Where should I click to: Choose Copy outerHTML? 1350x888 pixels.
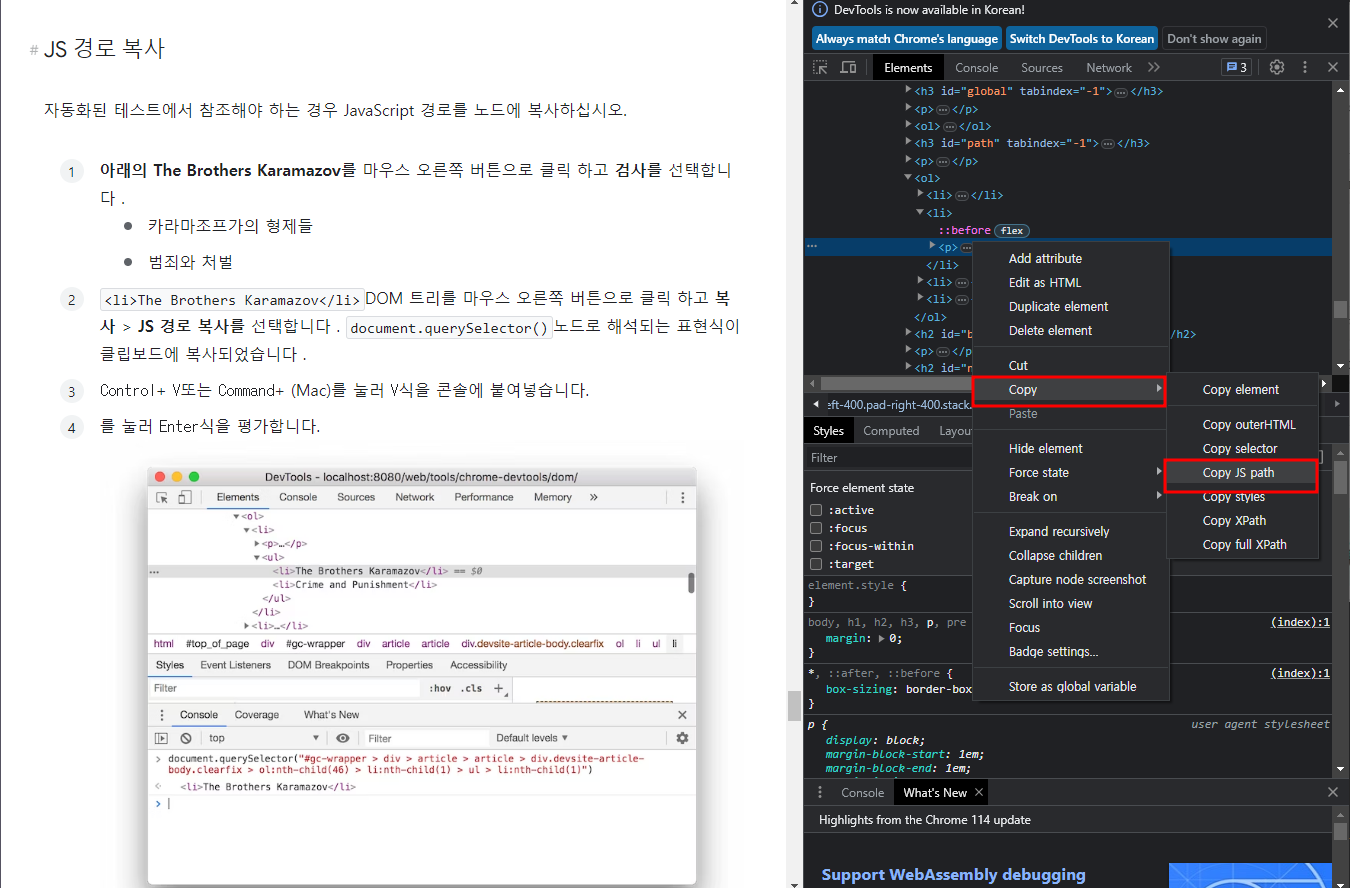pyautogui.click(x=1241, y=425)
